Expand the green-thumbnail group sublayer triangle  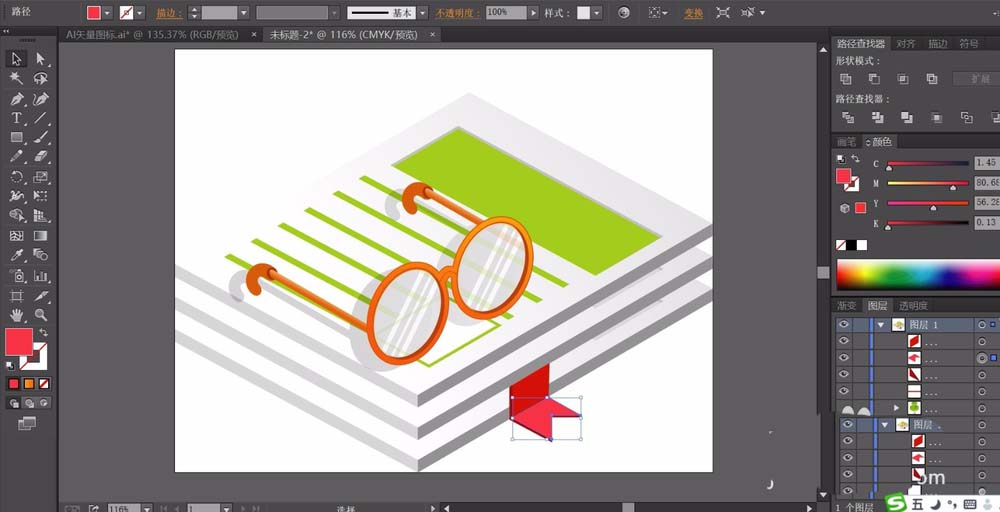(896, 407)
